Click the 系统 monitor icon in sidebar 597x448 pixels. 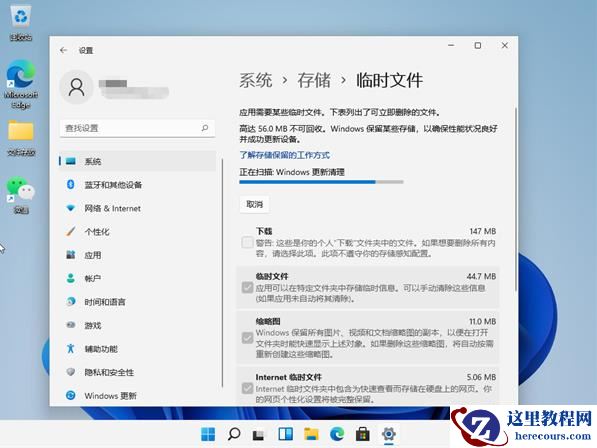click(x=71, y=161)
